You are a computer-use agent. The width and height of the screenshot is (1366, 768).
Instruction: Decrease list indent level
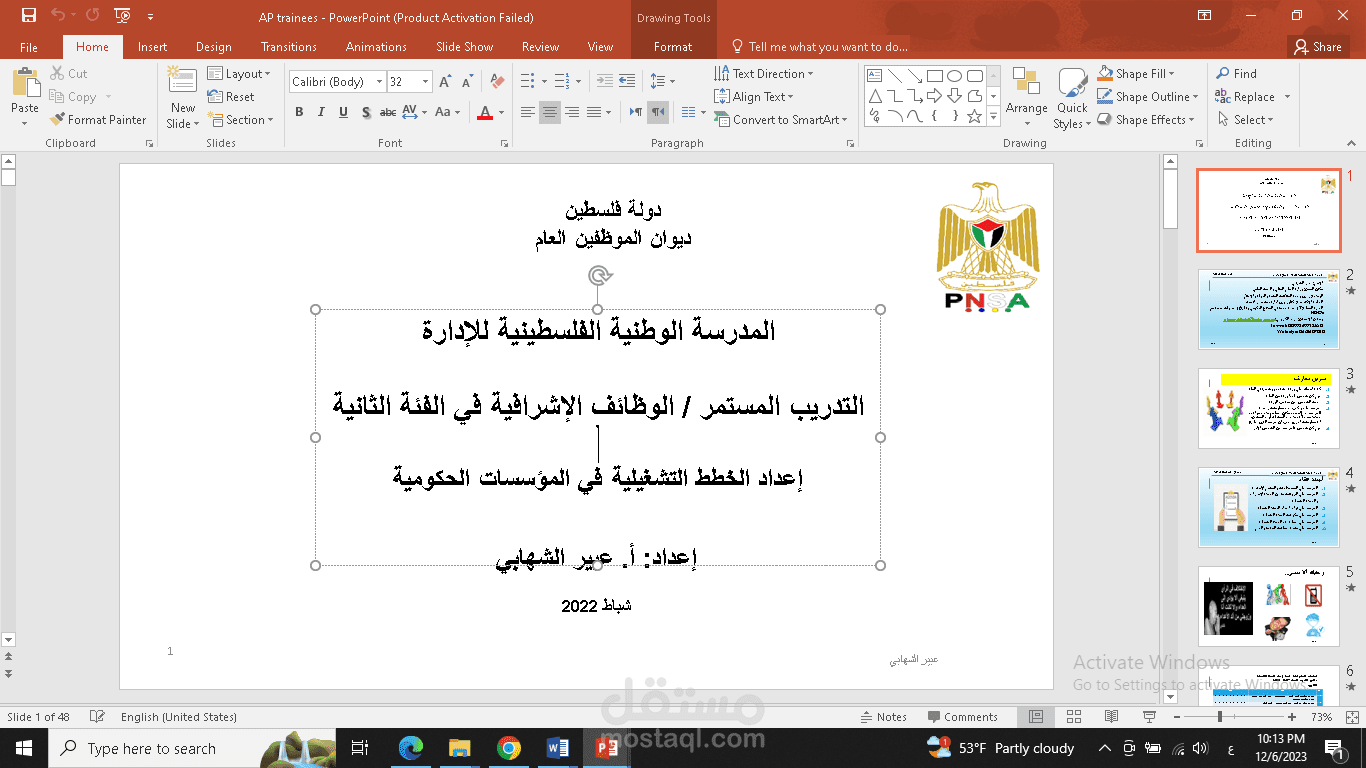coord(605,81)
